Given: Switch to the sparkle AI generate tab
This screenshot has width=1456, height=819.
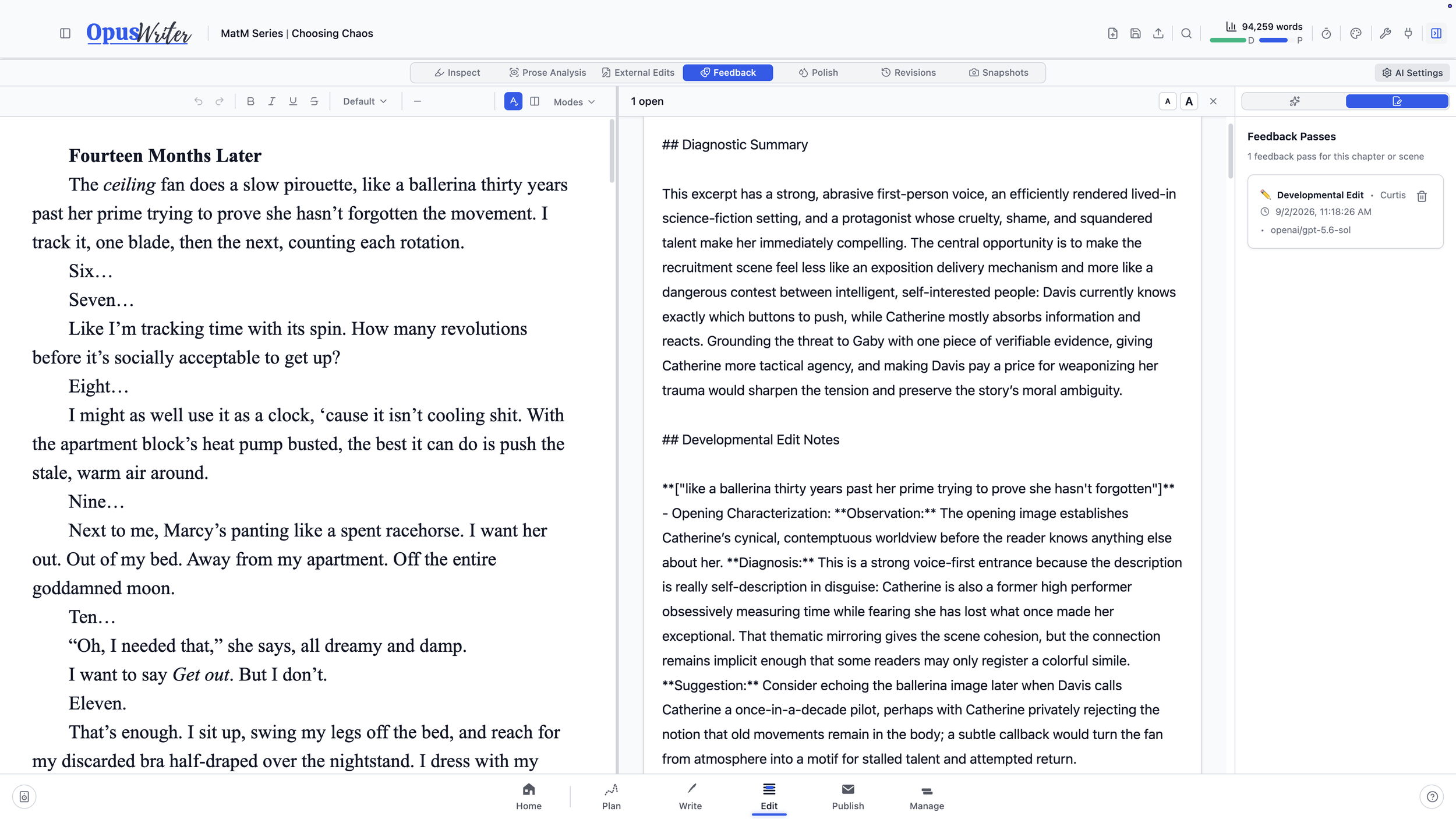Looking at the screenshot, I should (x=1294, y=101).
